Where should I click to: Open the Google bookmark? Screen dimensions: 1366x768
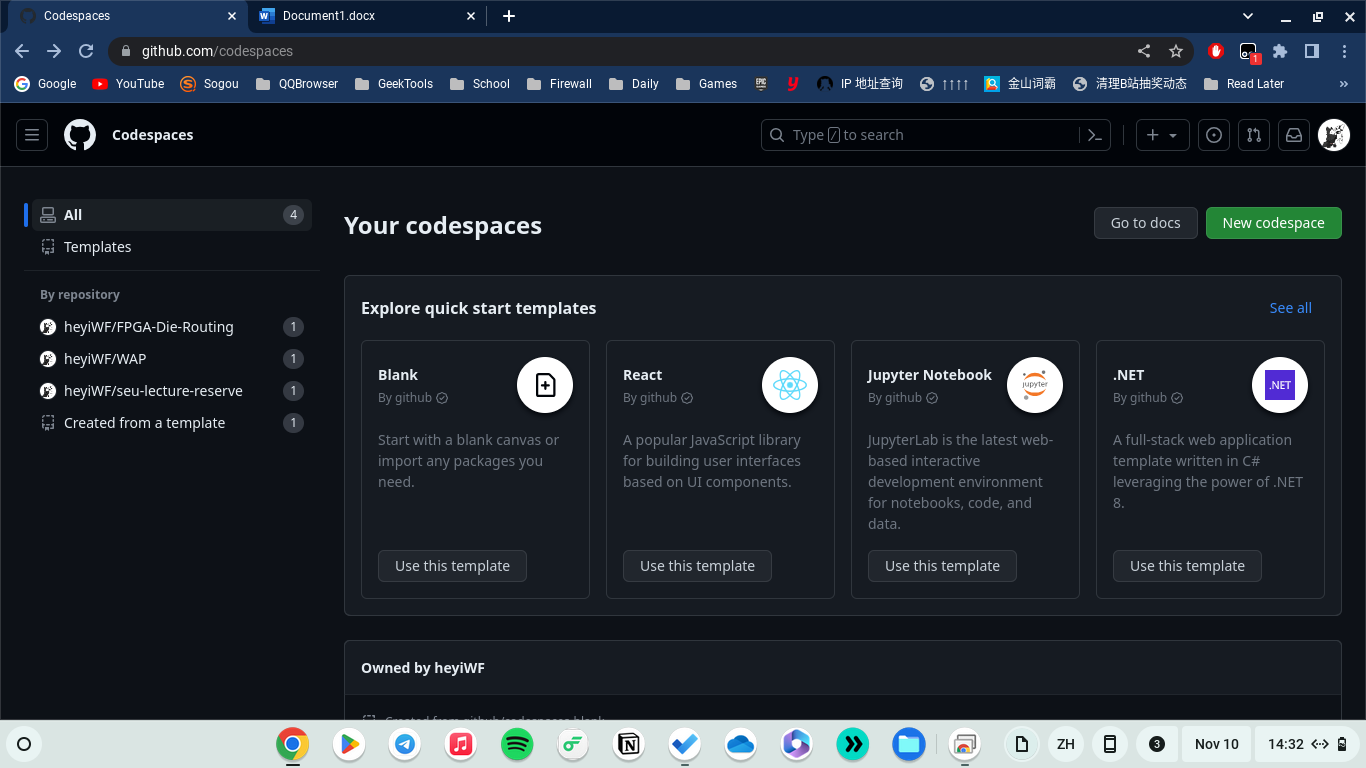(45, 84)
